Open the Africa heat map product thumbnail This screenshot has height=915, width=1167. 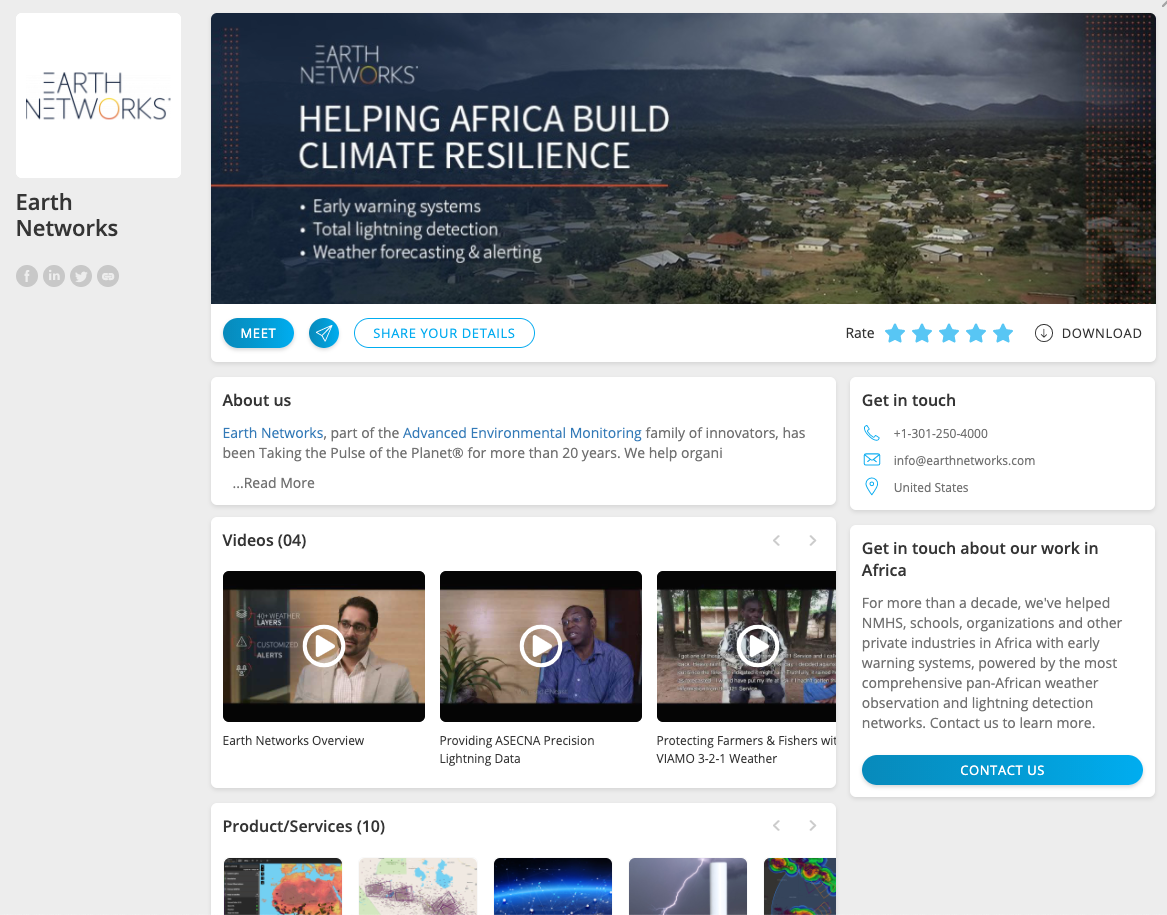[x=283, y=886]
